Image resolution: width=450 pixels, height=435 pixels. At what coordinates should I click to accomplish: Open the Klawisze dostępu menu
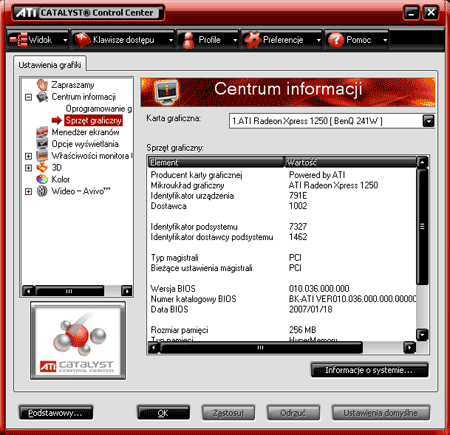tap(123, 40)
